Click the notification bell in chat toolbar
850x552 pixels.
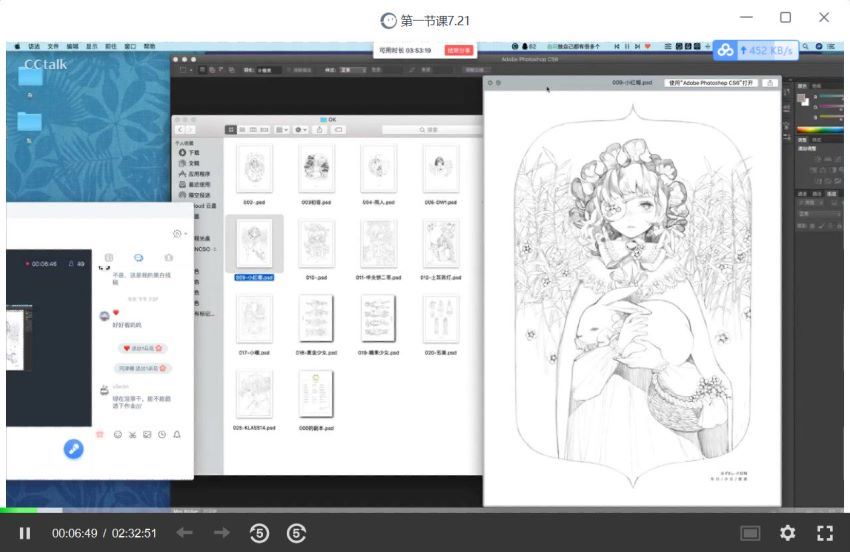click(177, 435)
